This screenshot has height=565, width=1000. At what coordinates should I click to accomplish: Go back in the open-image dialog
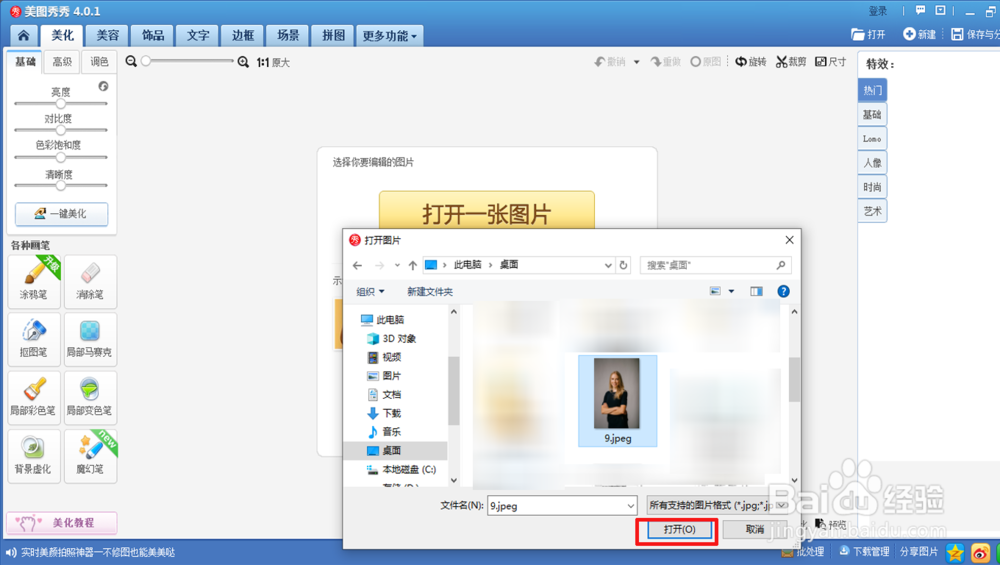click(357, 265)
